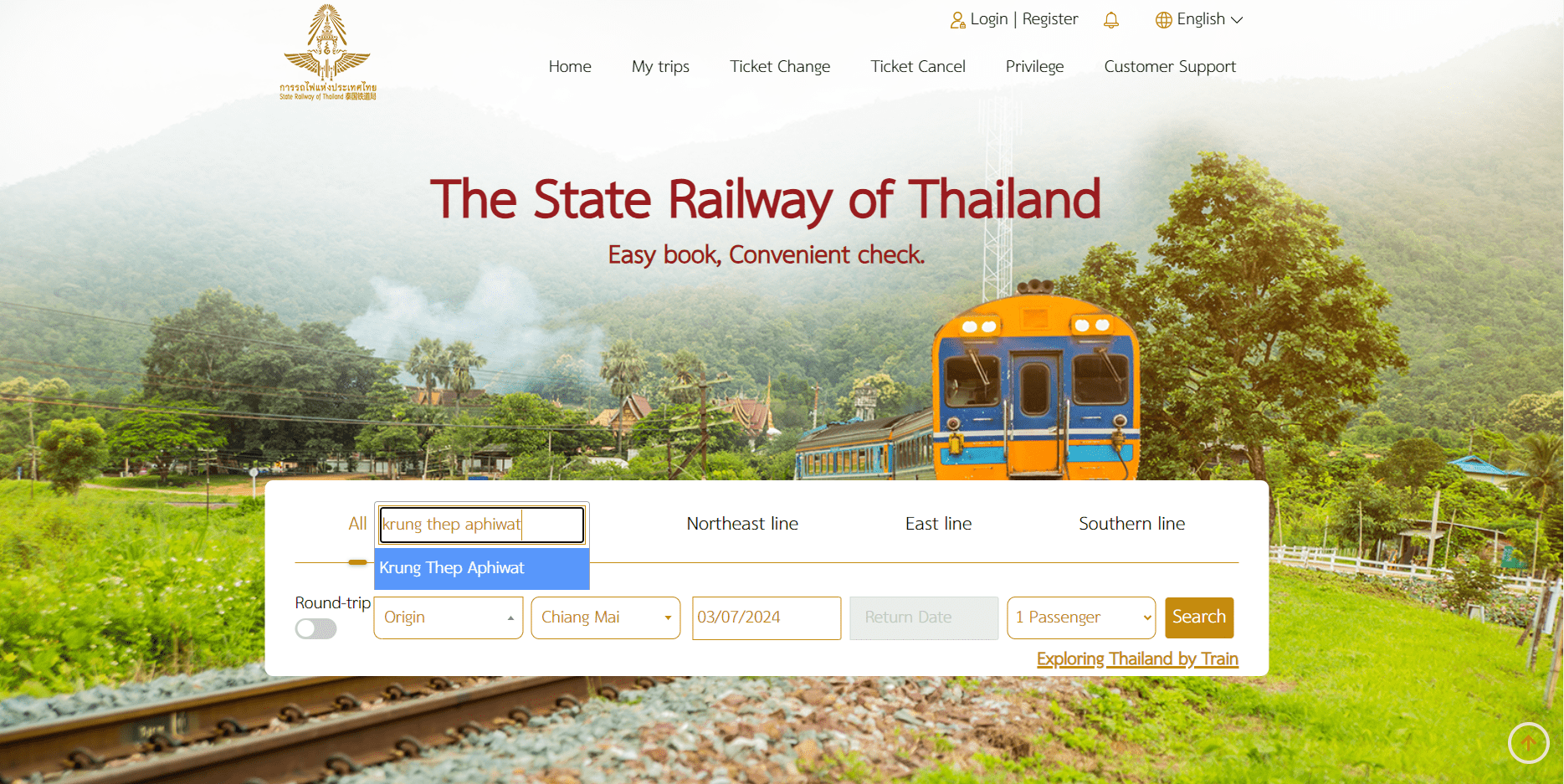This screenshot has height=784, width=1564.
Task: Open the notification bell
Action: [1110, 20]
